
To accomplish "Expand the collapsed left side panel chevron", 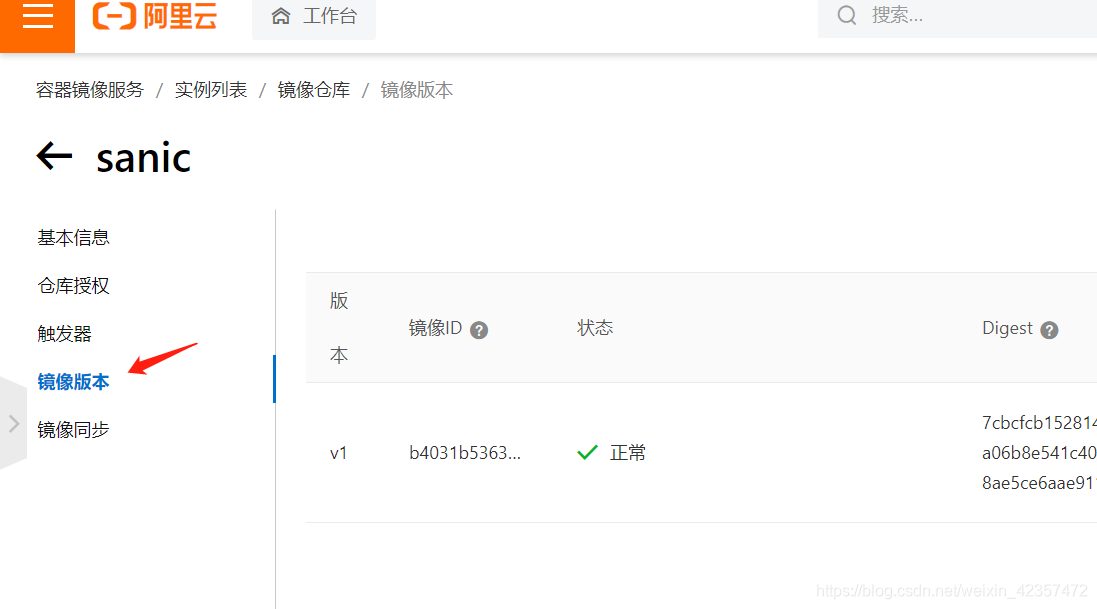I will [x=13, y=422].
